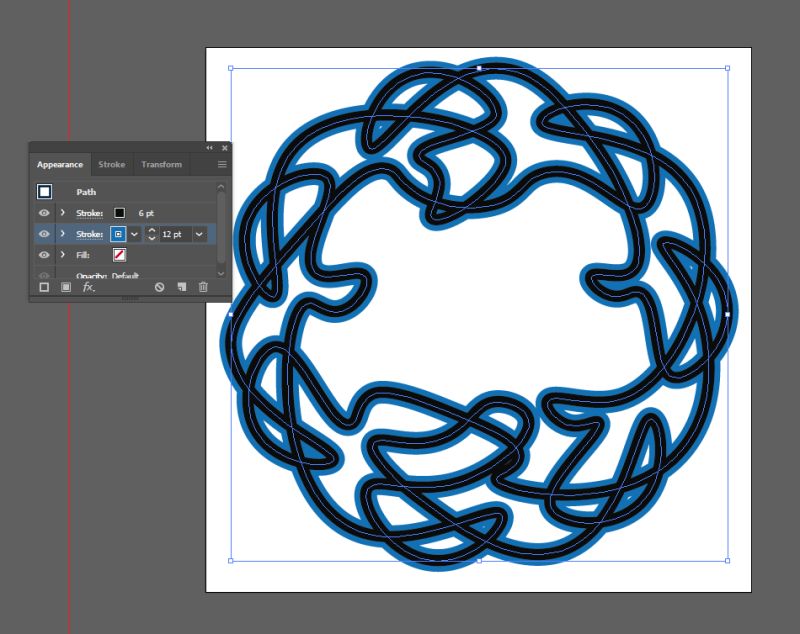
Task: Delete the selected appearance item via trash icon
Action: 203,287
